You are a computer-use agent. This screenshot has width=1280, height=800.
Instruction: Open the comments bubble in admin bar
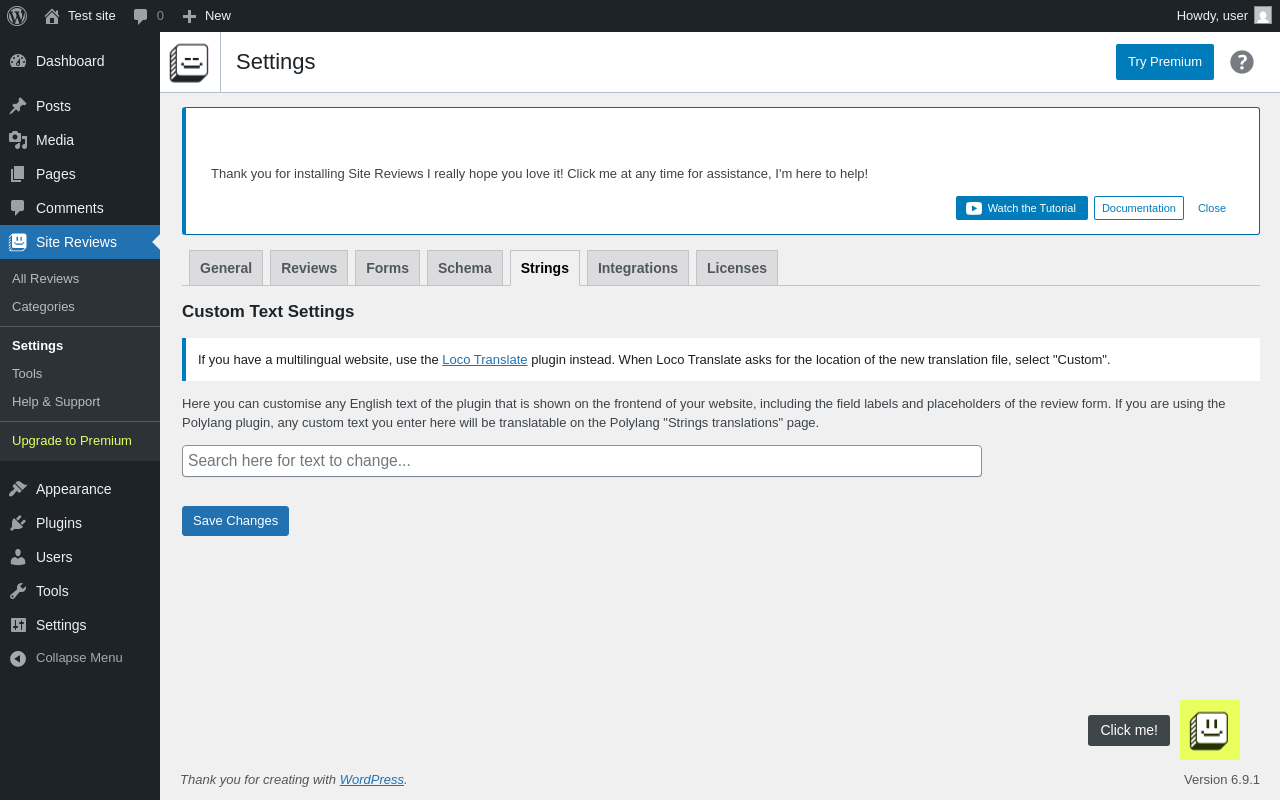(x=148, y=16)
